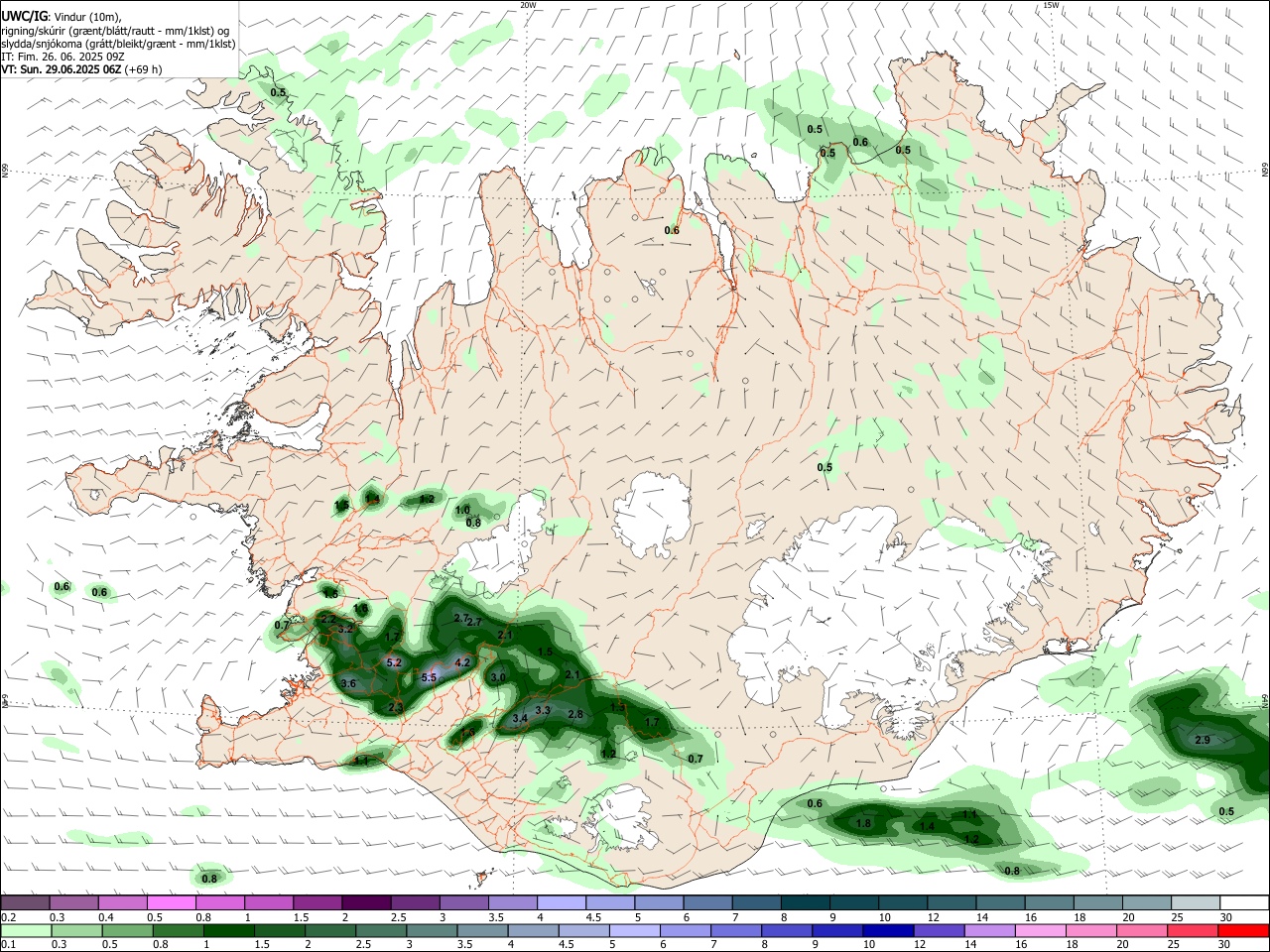Click the 3.0 precipitation value
Viewport: 1270px width, 952px height.
click(x=499, y=677)
